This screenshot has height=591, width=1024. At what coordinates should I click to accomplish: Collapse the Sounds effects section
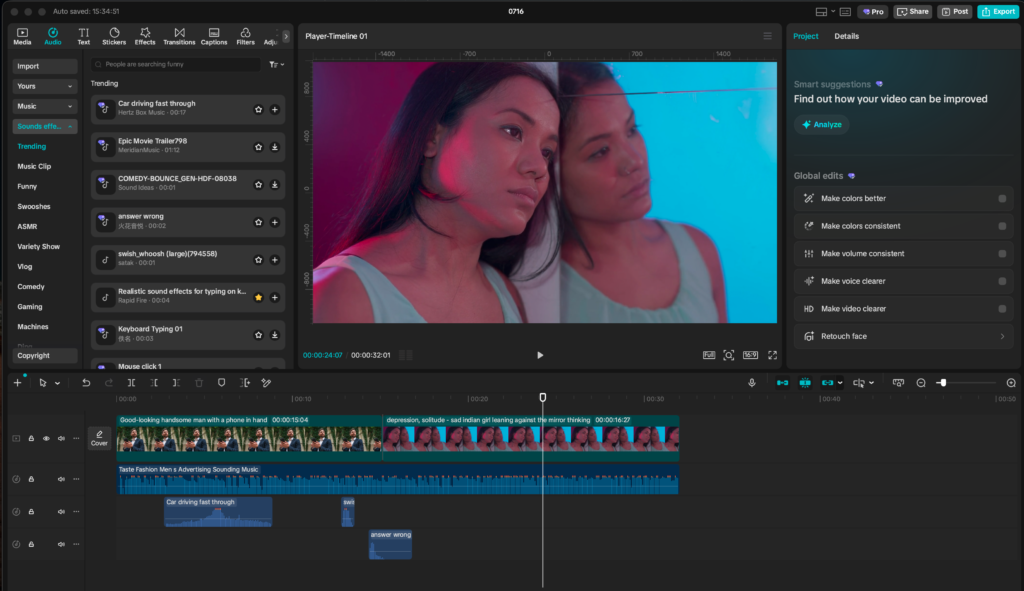coord(44,126)
